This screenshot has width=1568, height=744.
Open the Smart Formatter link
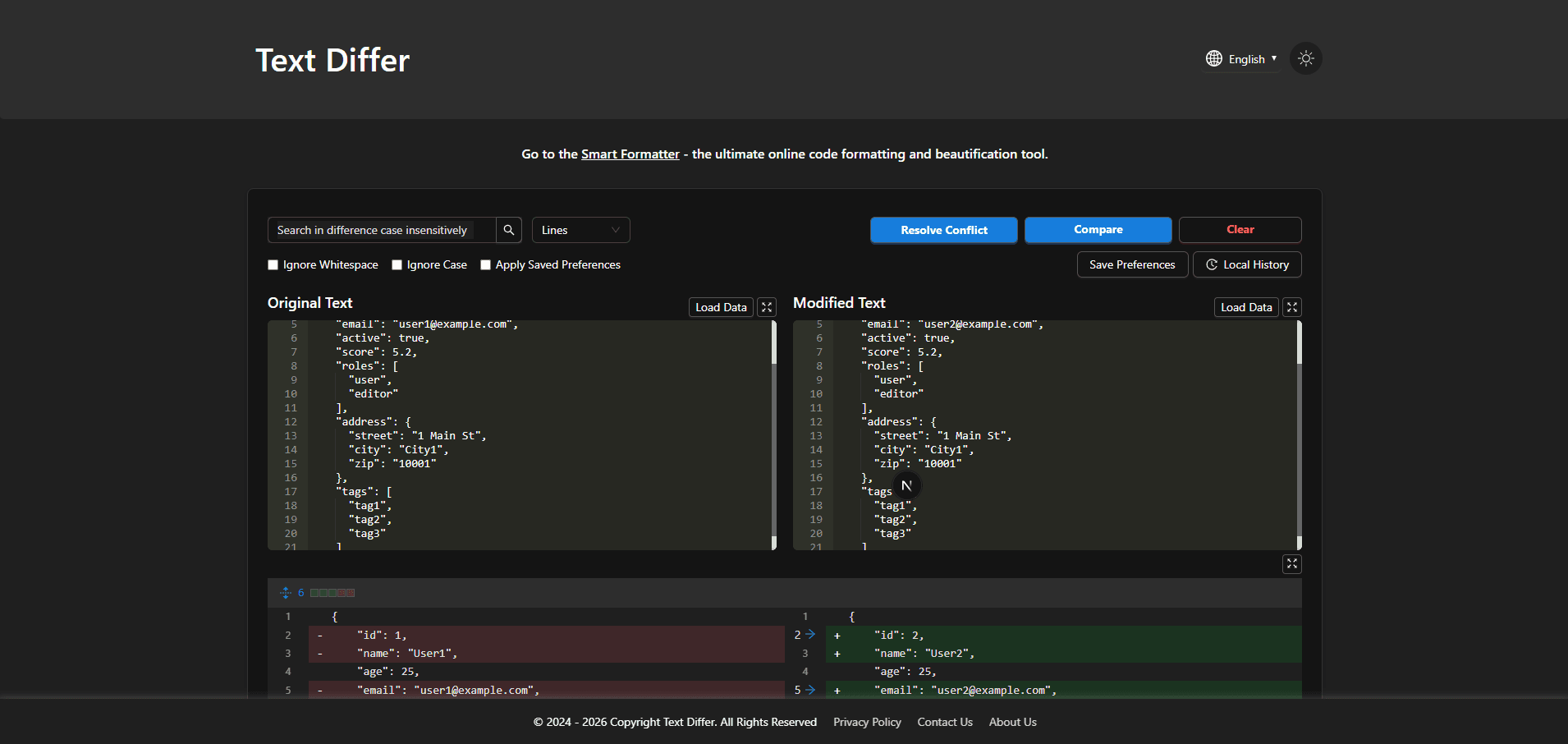pos(630,154)
